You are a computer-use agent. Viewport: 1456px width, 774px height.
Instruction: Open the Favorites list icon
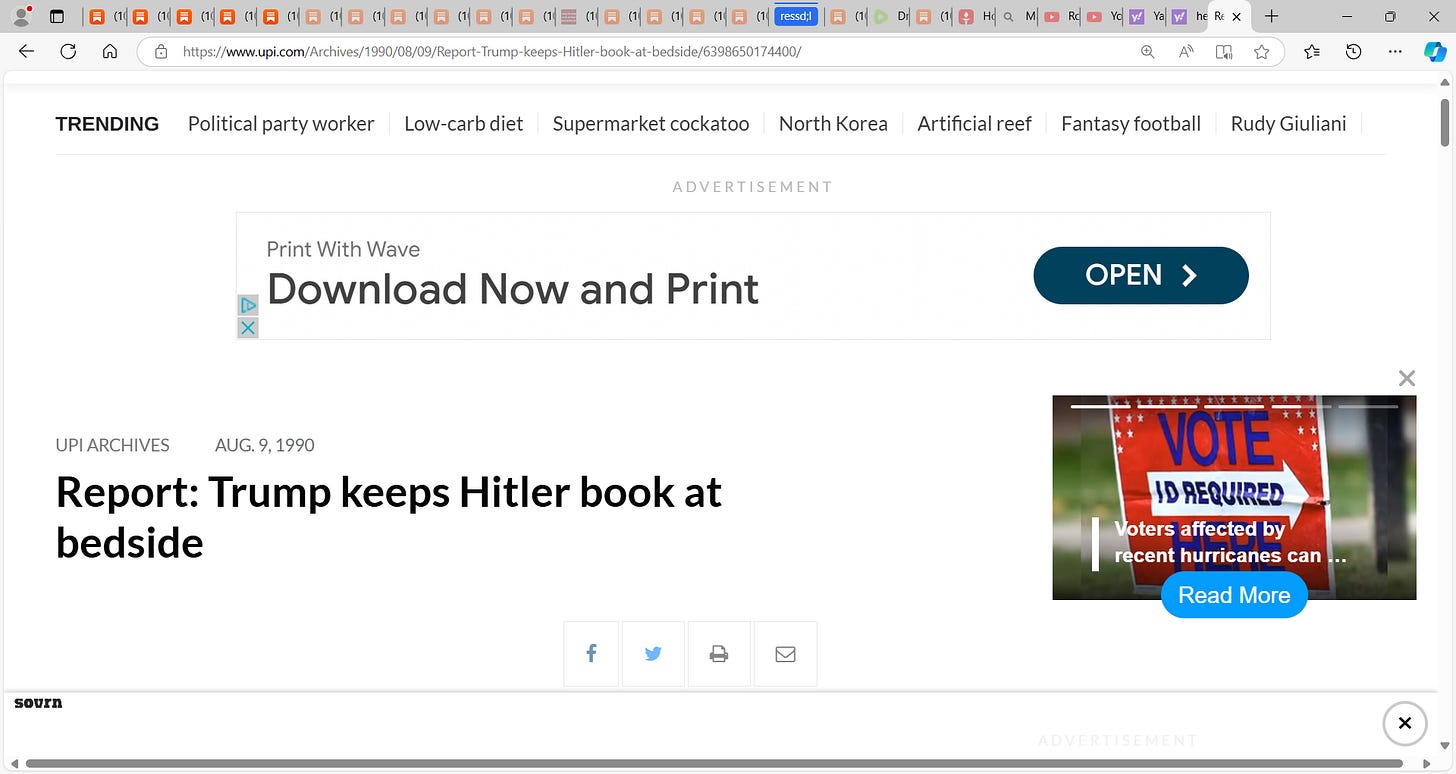[1312, 52]
